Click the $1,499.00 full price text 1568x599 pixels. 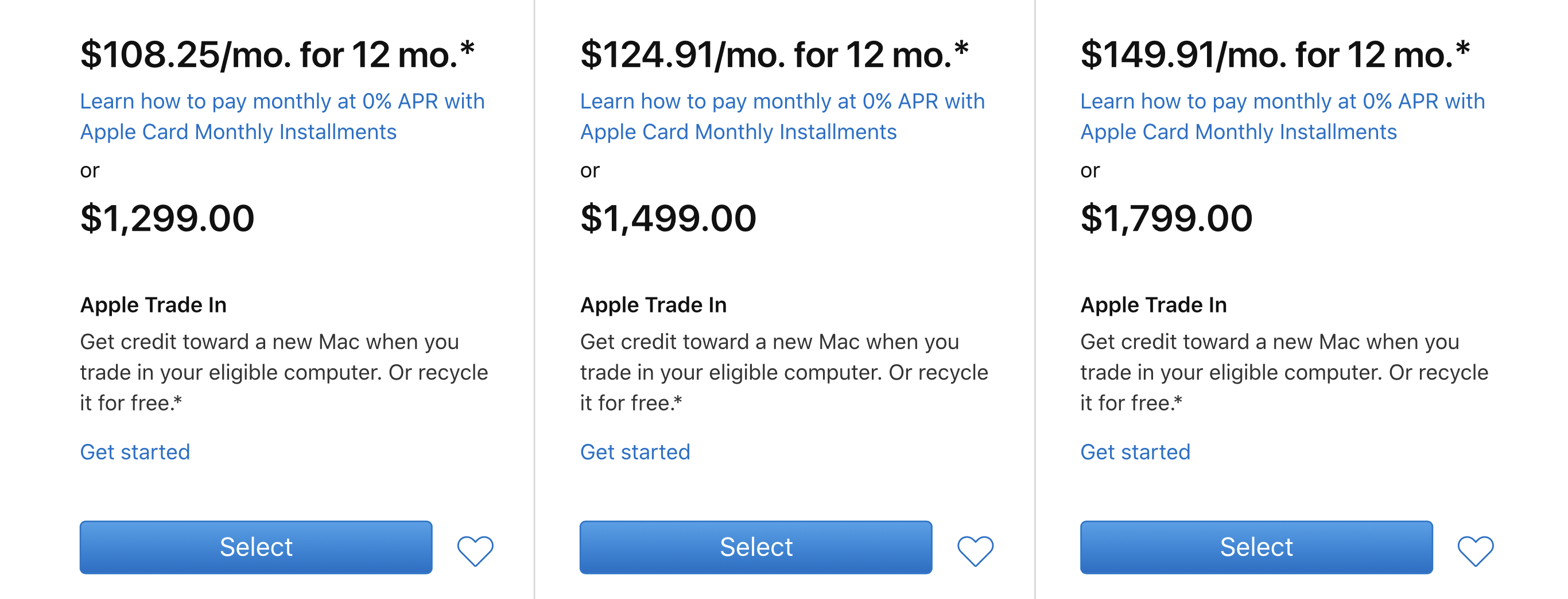668,218
